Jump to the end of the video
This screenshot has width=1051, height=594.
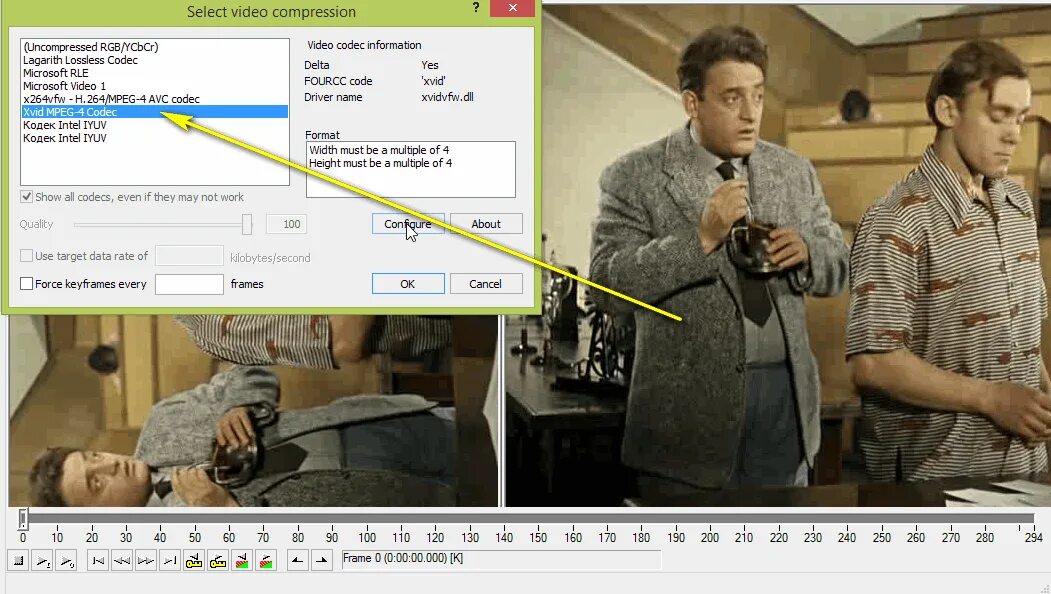point(170,560)
